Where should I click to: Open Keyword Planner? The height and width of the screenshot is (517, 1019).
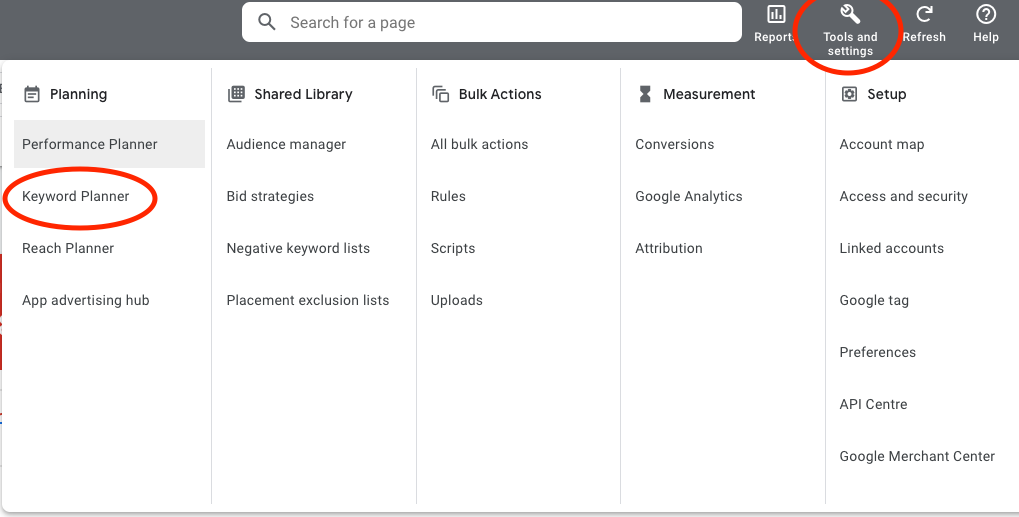tap(76, 196)
